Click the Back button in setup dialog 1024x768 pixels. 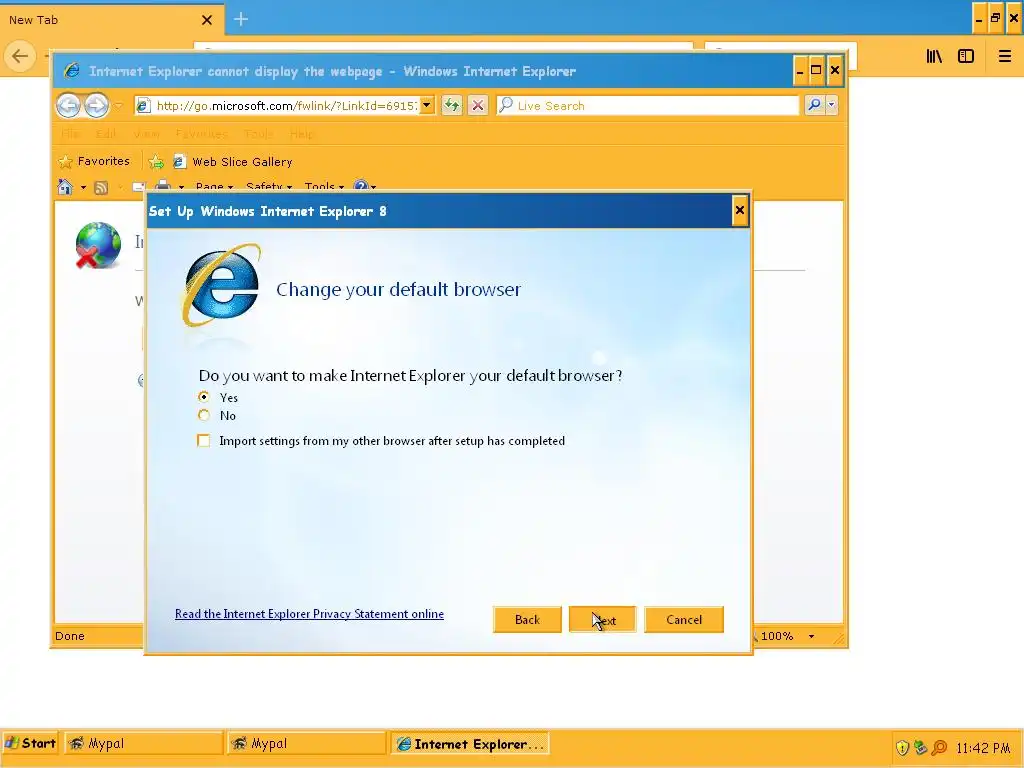click(527, 620)
